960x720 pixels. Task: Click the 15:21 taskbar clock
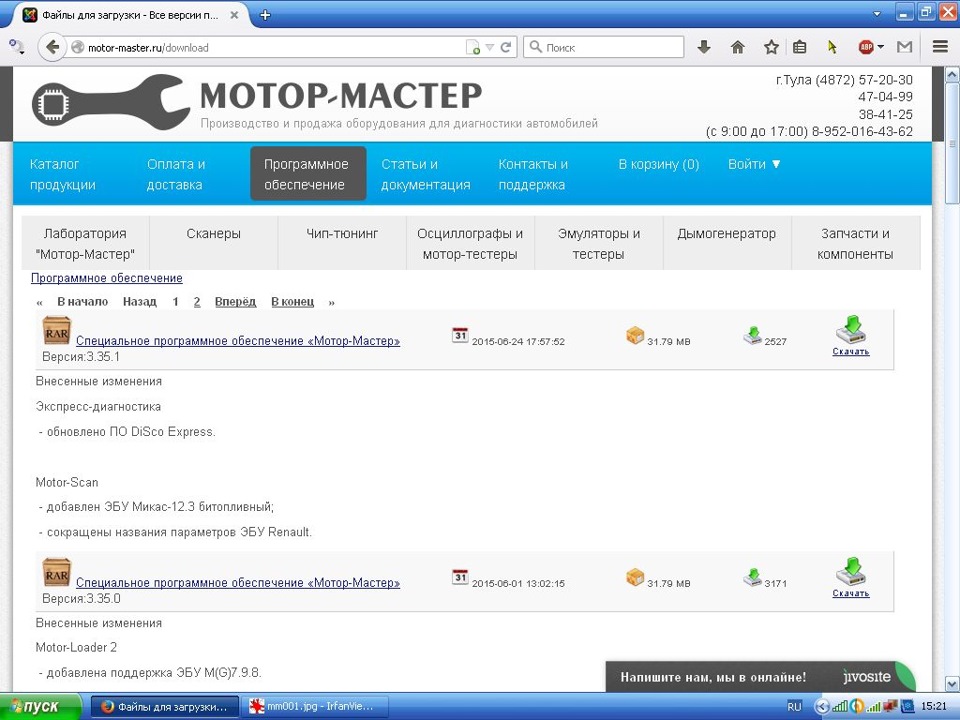point(933,706)
